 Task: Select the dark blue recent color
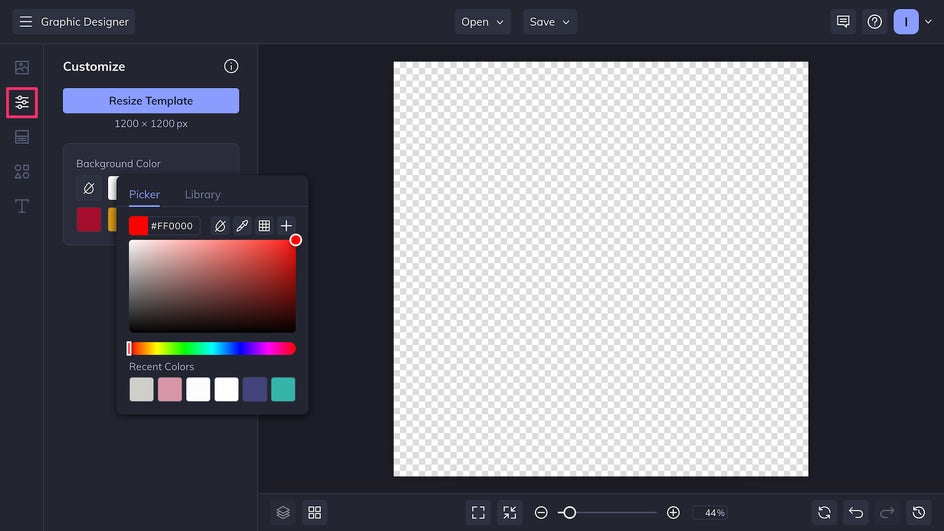tap(255, 390)
